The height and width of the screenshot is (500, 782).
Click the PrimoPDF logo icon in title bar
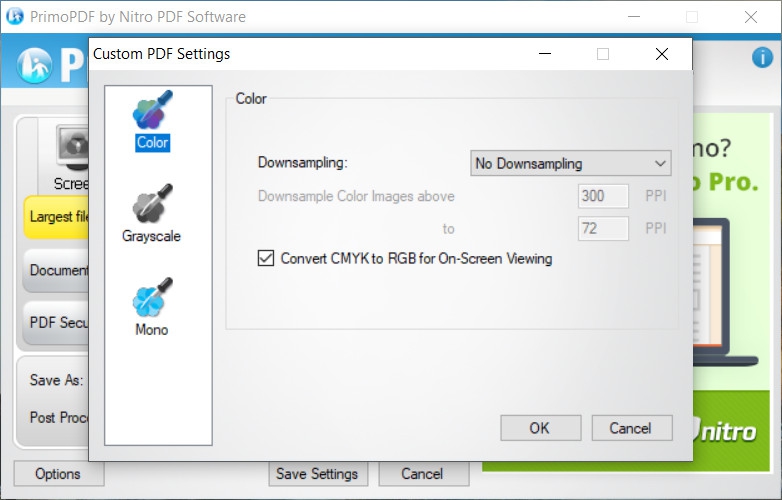point(14,17)
